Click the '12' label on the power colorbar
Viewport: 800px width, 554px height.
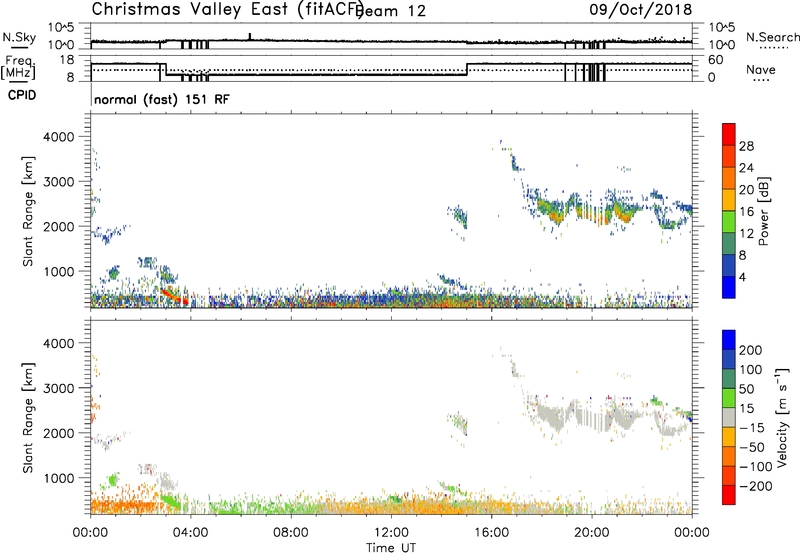coord(746,234)
